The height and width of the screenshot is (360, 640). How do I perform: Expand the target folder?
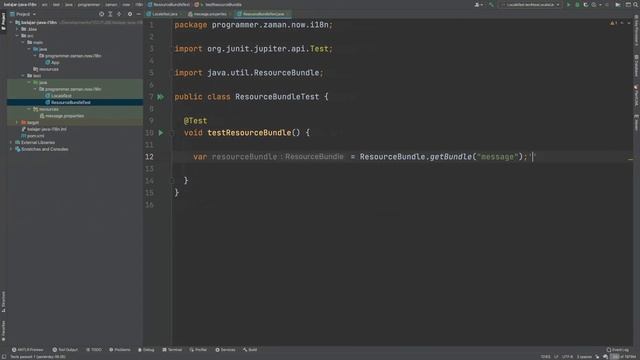pos(17,122)
